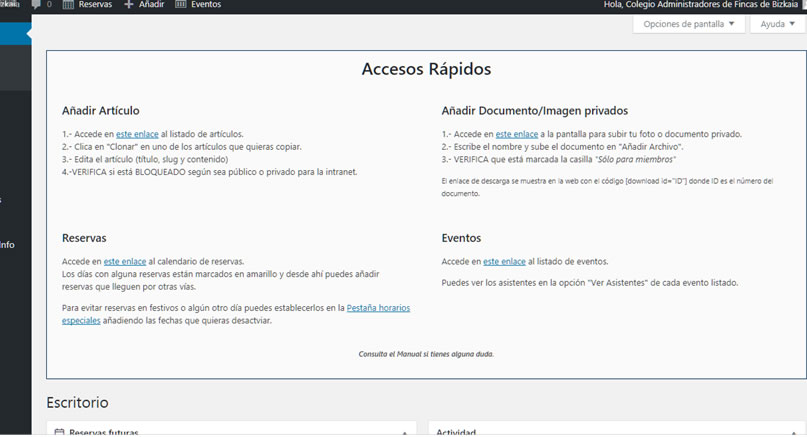
Task: Expand the Ayuda dropdown tab
Action: tap(778, 24)
